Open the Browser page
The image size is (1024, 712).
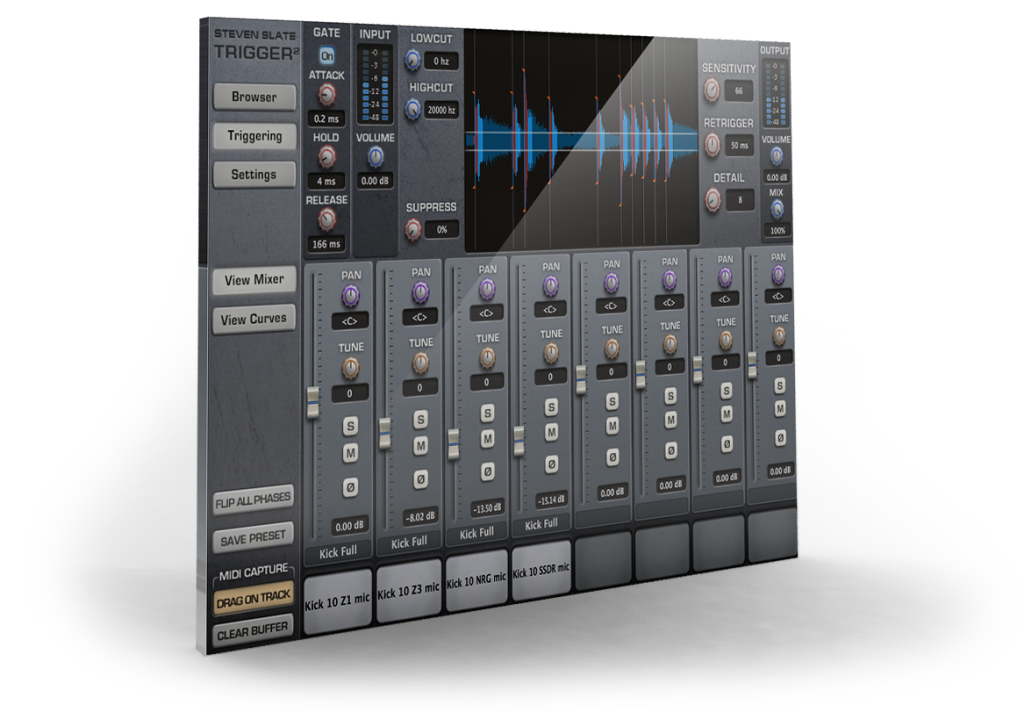(254, 98)
